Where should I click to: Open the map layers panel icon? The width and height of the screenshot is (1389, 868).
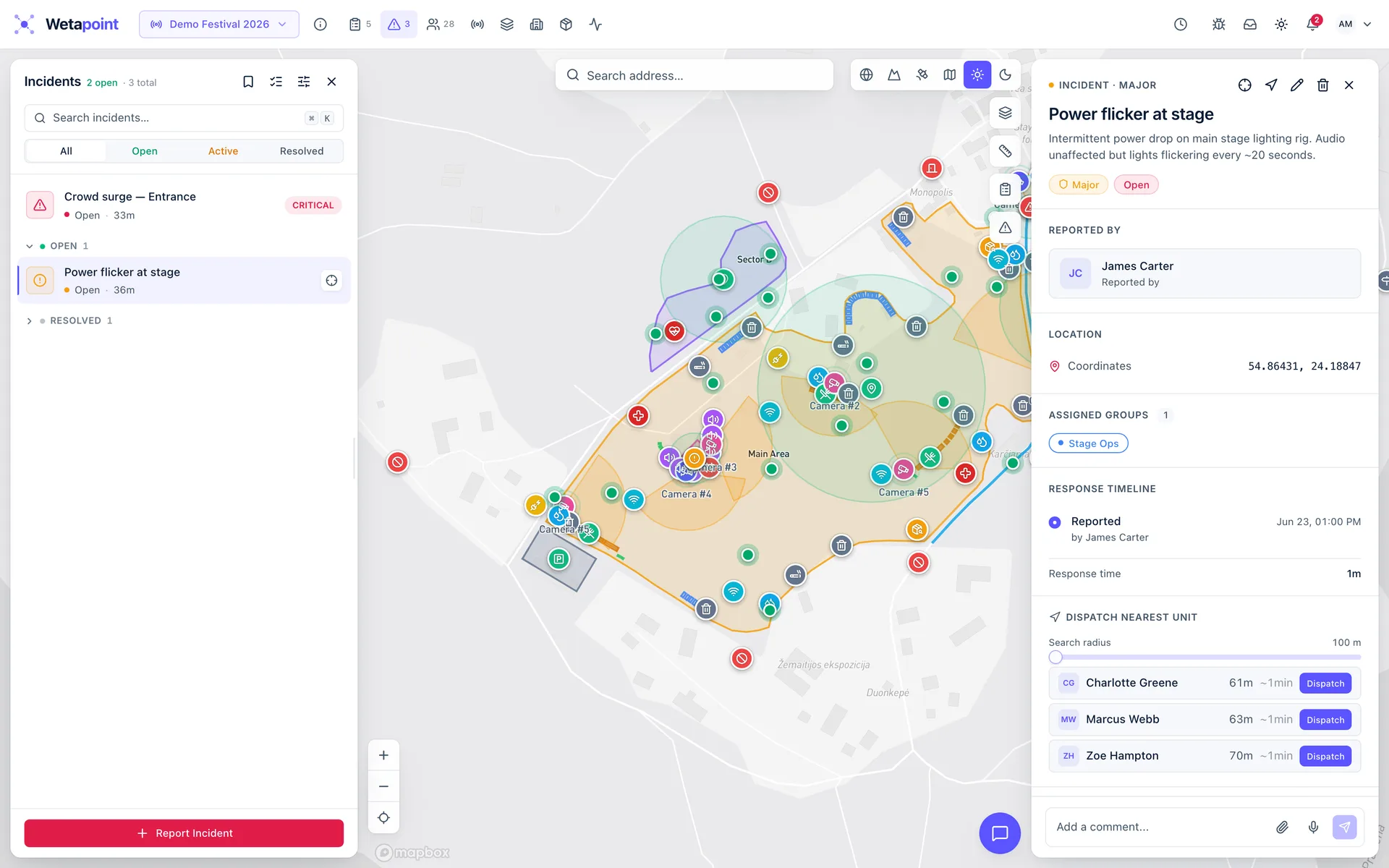tap(1005, 113)
